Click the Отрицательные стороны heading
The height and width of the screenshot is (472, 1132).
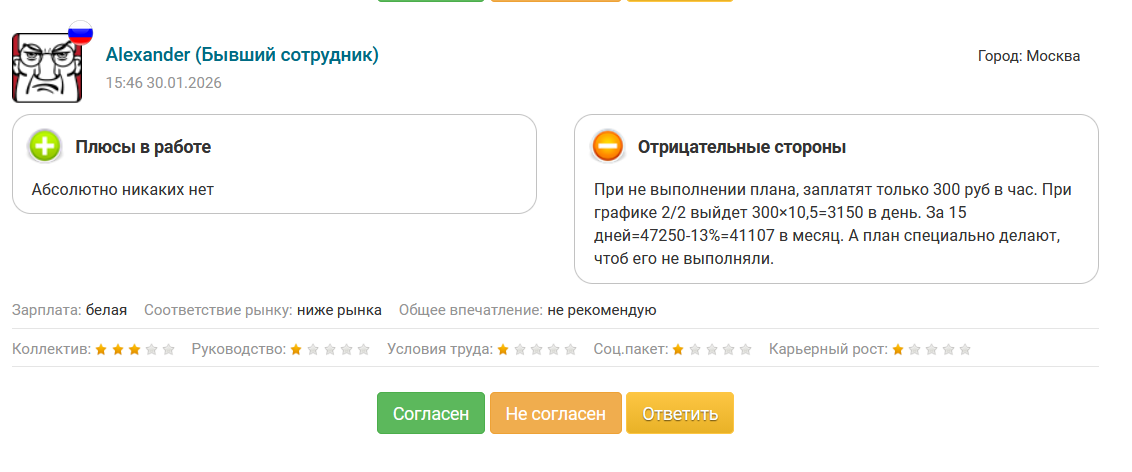click(742, 147)
